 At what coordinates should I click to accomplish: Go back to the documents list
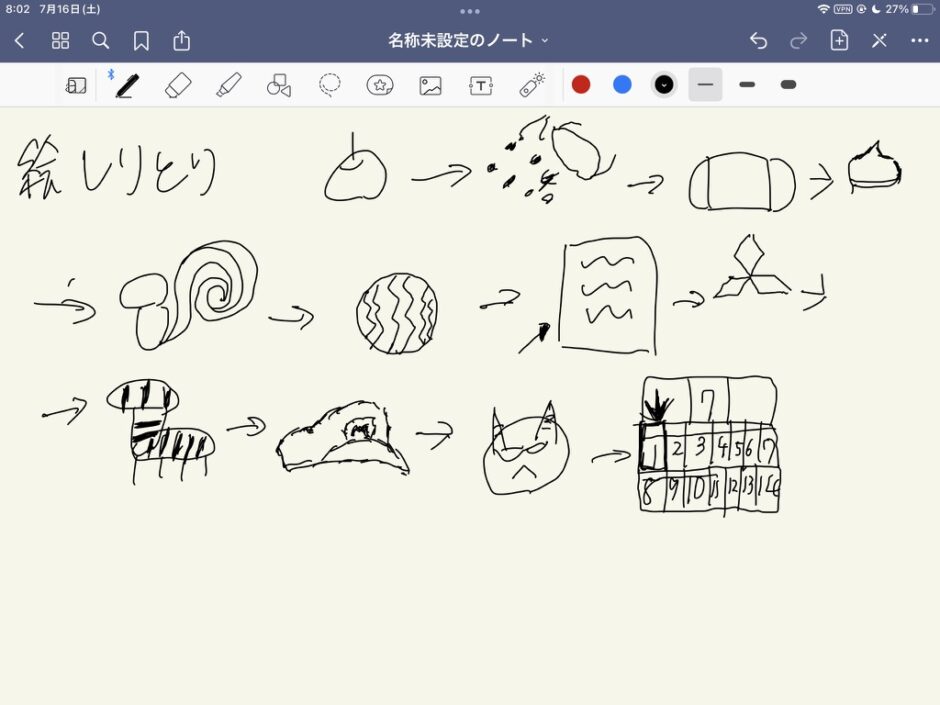[19, 40]
